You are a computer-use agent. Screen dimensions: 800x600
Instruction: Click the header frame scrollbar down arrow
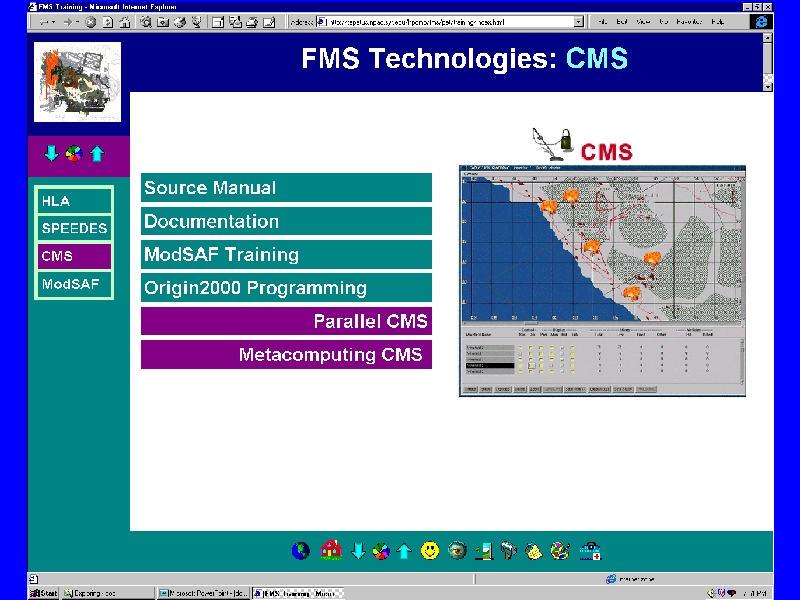tap(768, 87)
